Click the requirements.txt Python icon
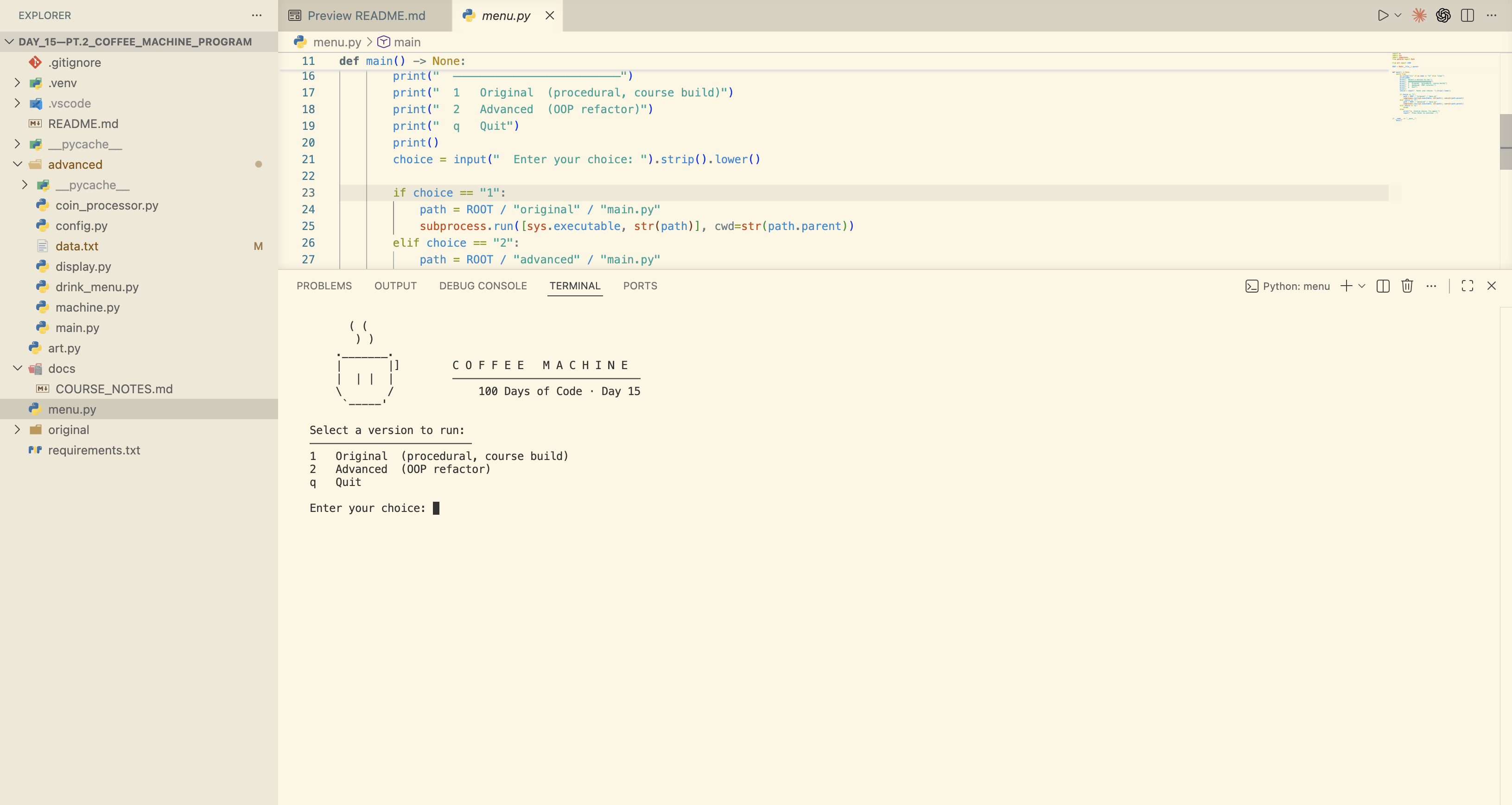The image size is (1512, 805). click(35, 450)
